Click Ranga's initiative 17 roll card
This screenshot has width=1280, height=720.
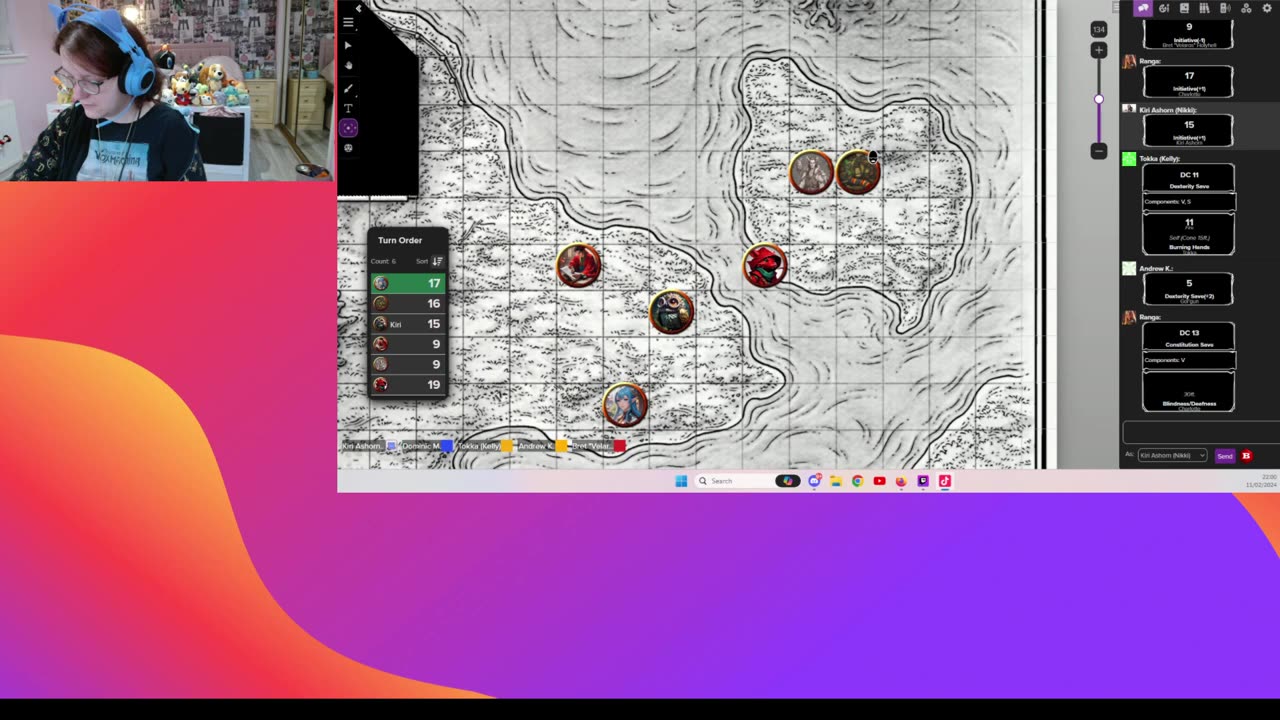click(1189, 82)
